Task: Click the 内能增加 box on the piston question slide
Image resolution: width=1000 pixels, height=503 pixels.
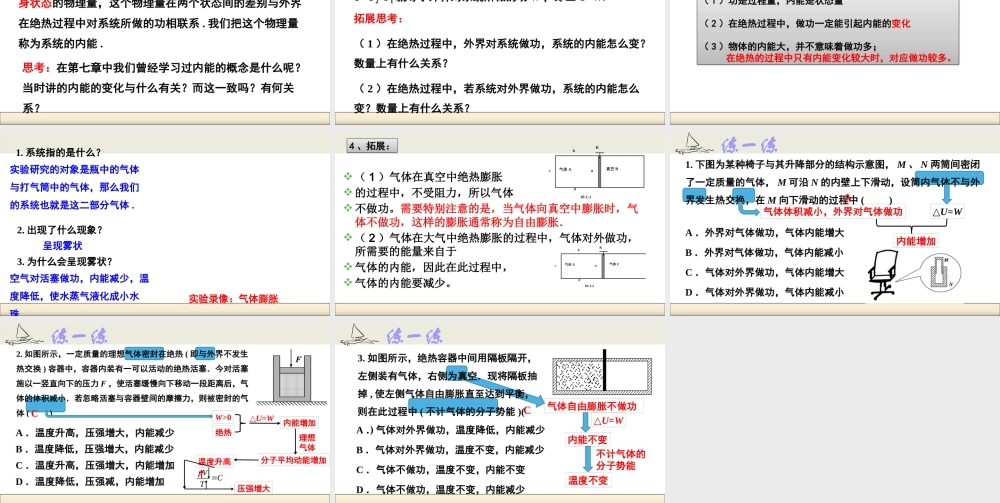Action: [x=300, y=422]
